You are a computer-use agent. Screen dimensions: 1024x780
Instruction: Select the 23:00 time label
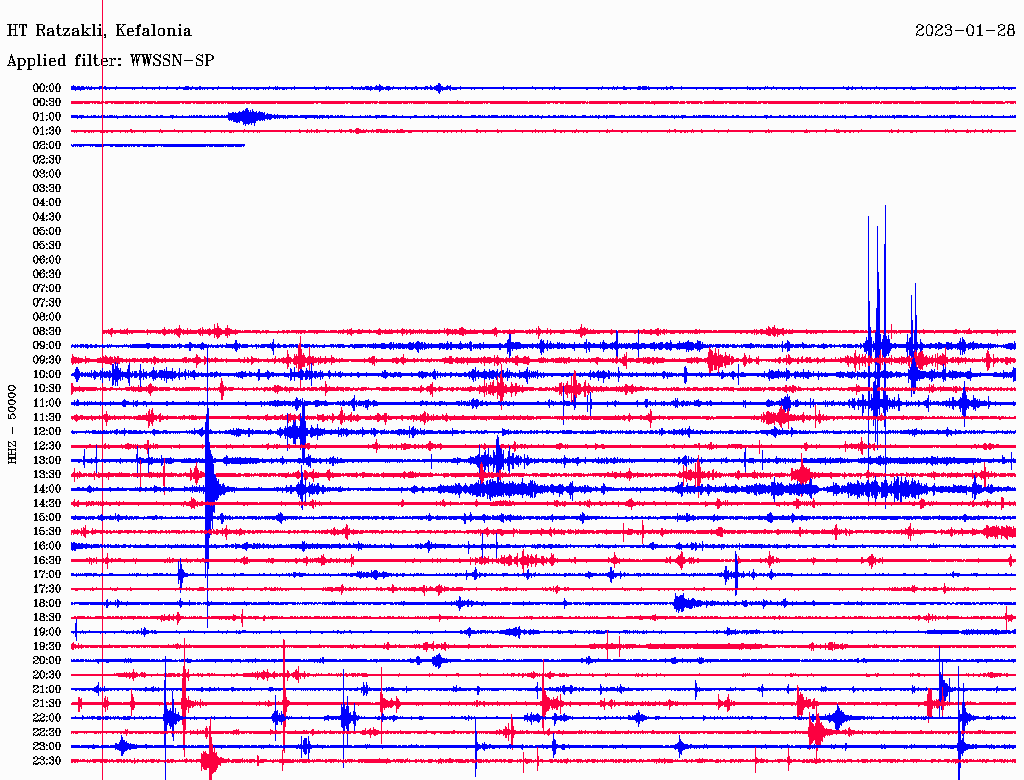(47, 747)
